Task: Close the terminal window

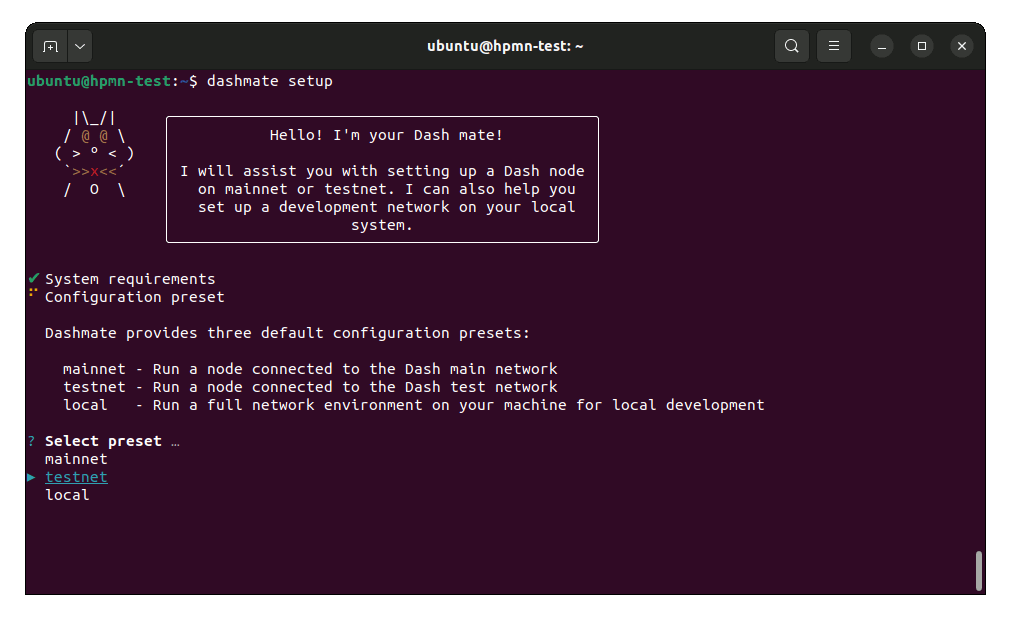Action: coord(962,46)
